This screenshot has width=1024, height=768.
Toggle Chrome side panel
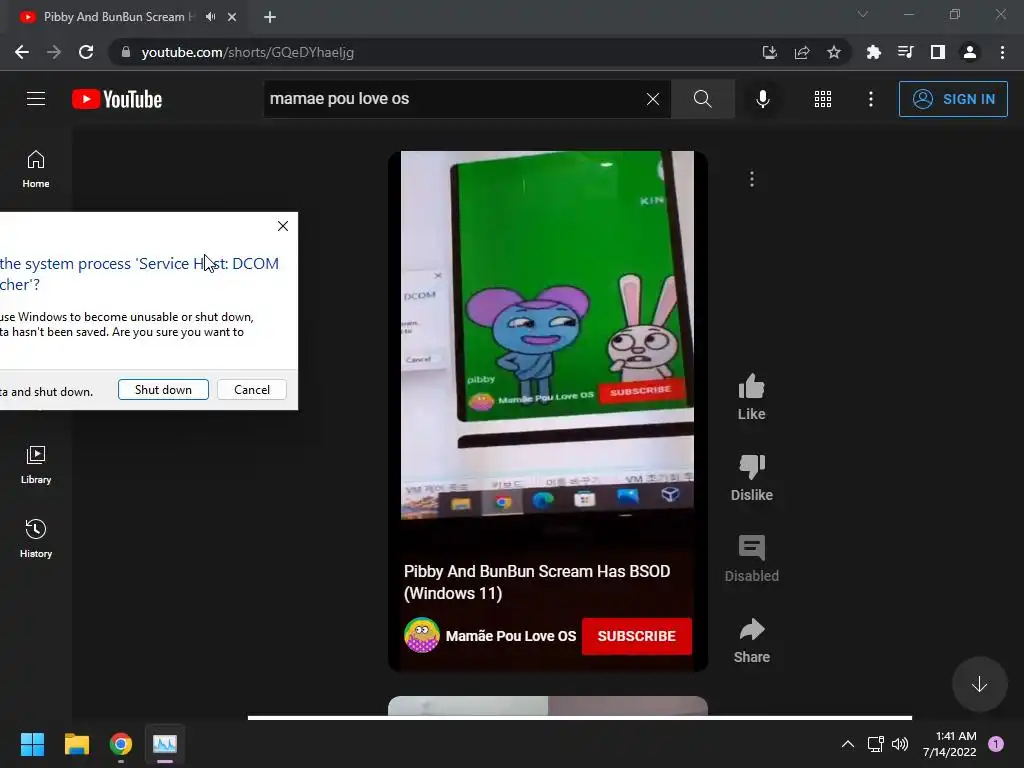point(938,52)
